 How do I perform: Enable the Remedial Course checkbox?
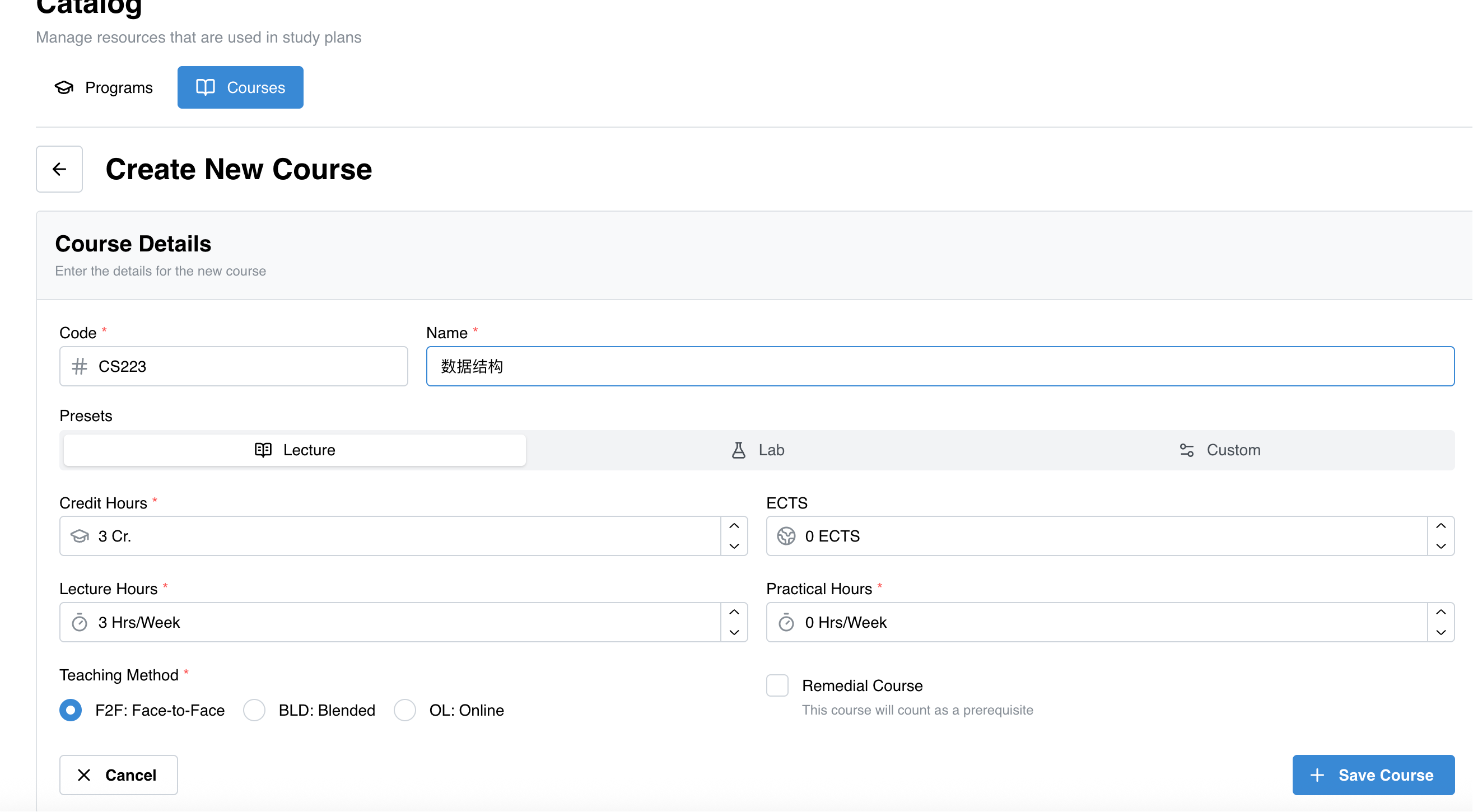click(x=778, y=685)
